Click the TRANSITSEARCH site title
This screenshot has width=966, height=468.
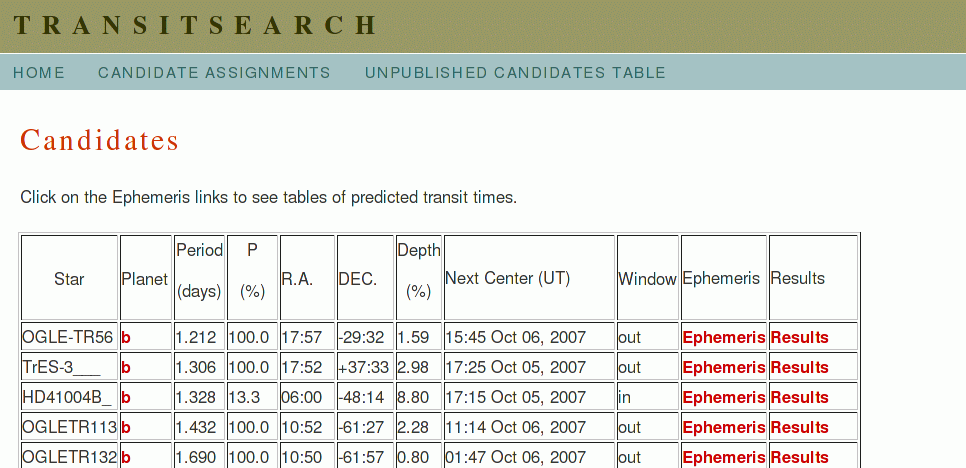(195, 25)
